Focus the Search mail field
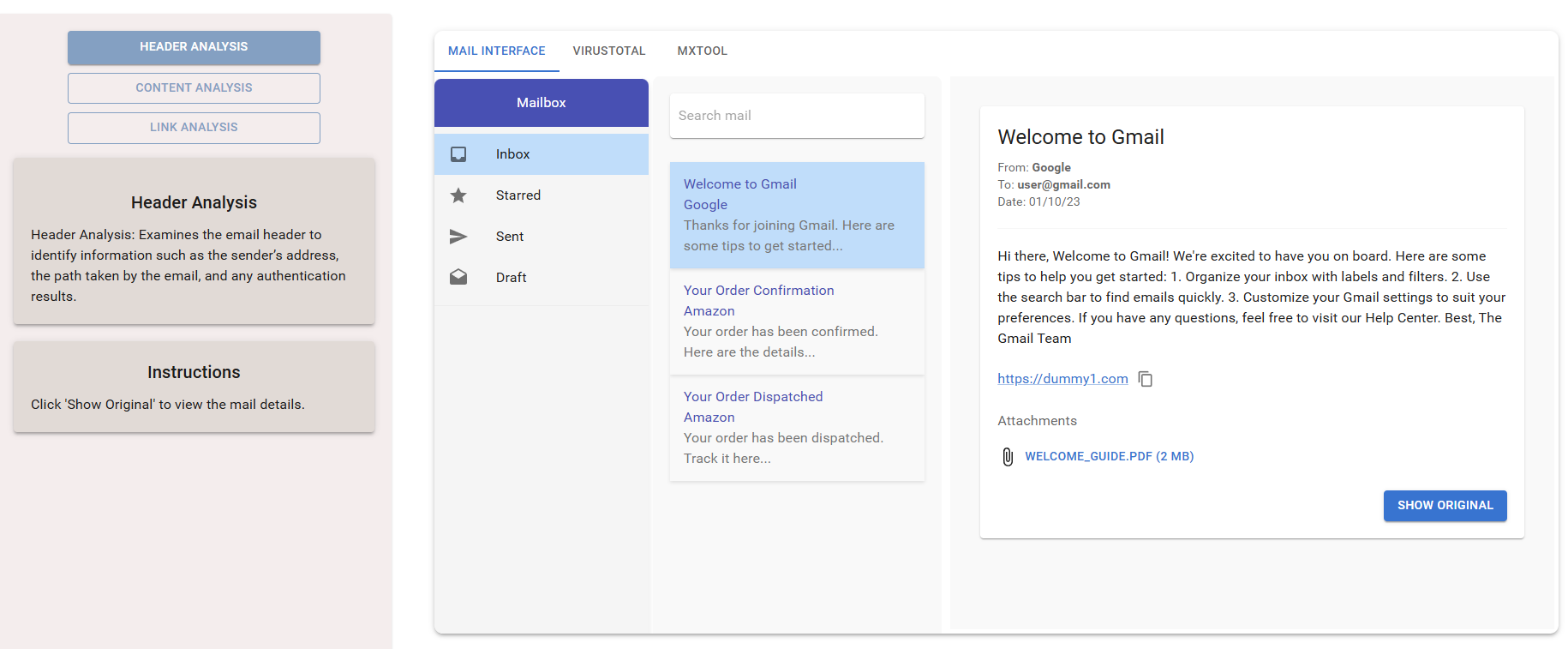 pos(796,116)
